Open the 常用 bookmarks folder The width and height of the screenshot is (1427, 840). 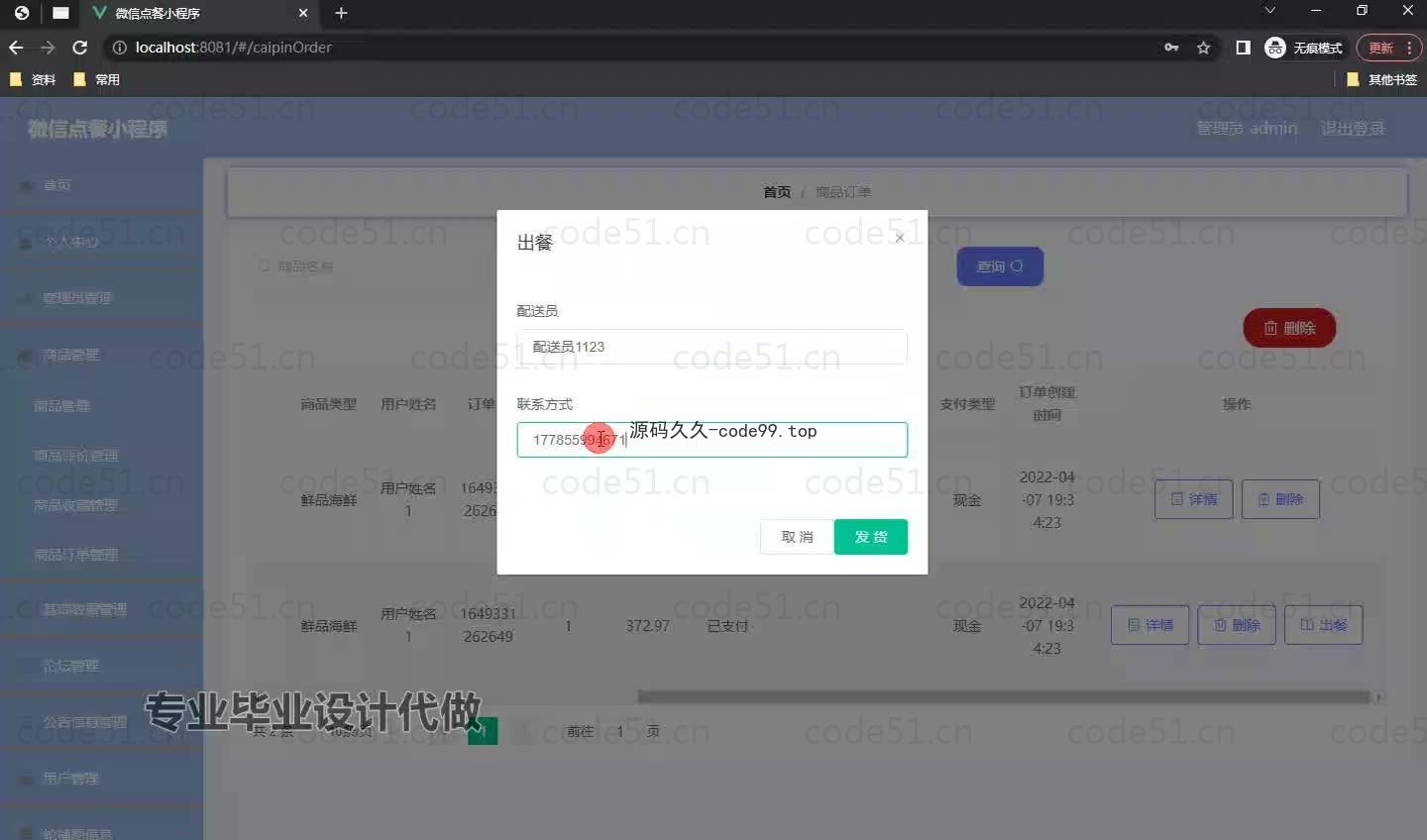tap(97, 79)
